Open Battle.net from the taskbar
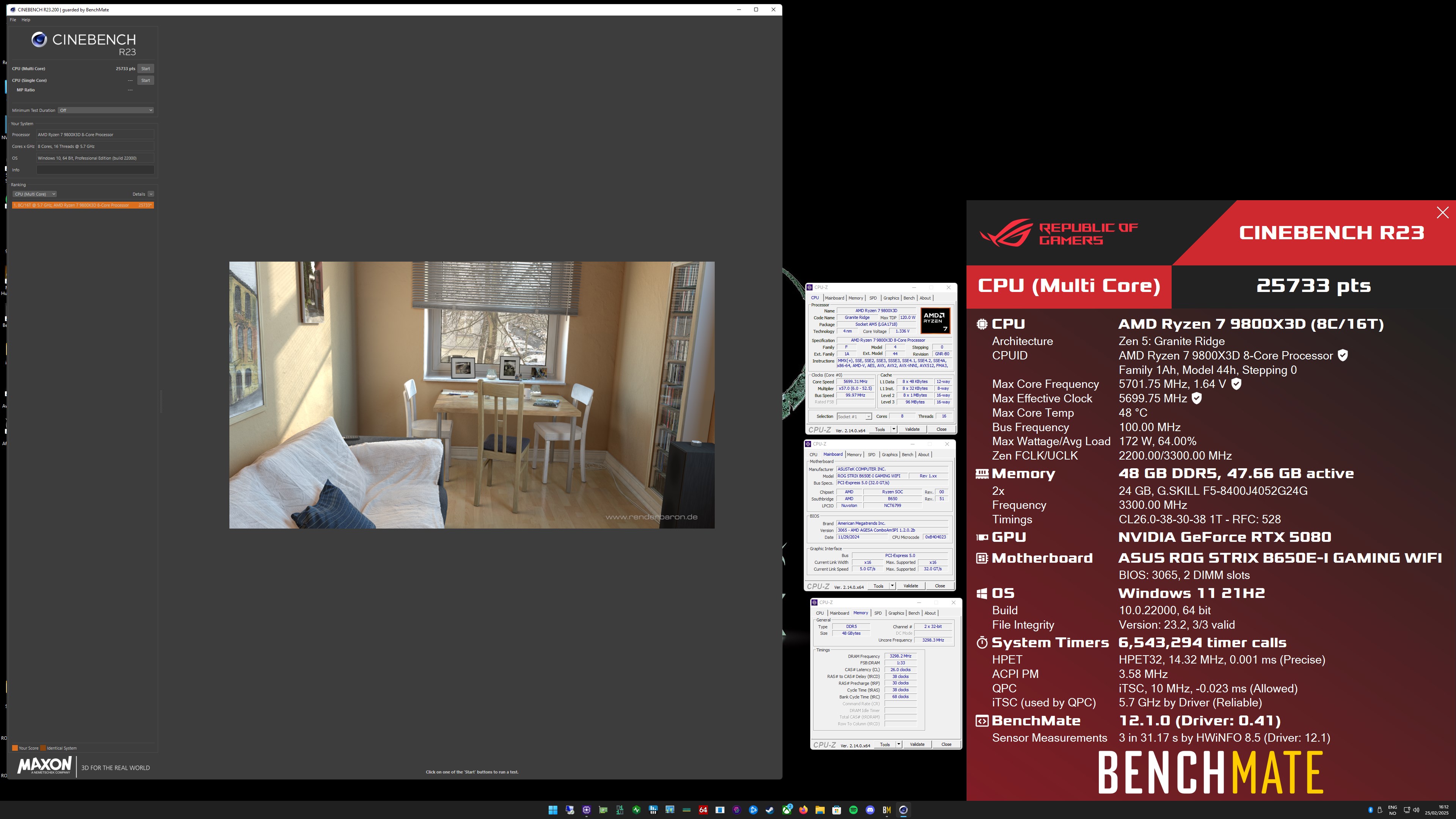 pyautogui.click(x=753, y=810)
